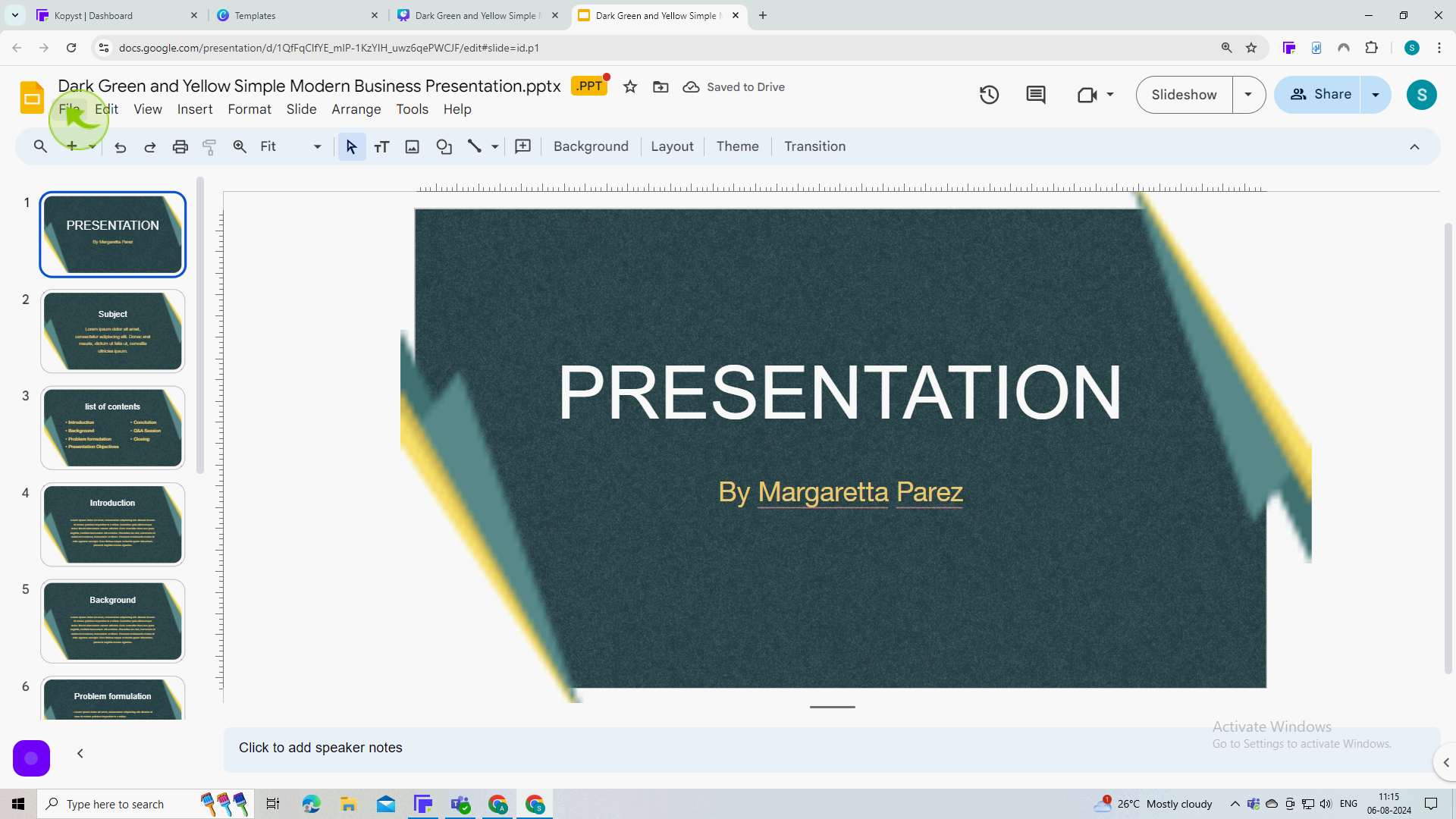1456x819 pixels.
Task: Search the menus magnifier icon
Action: 40,146
